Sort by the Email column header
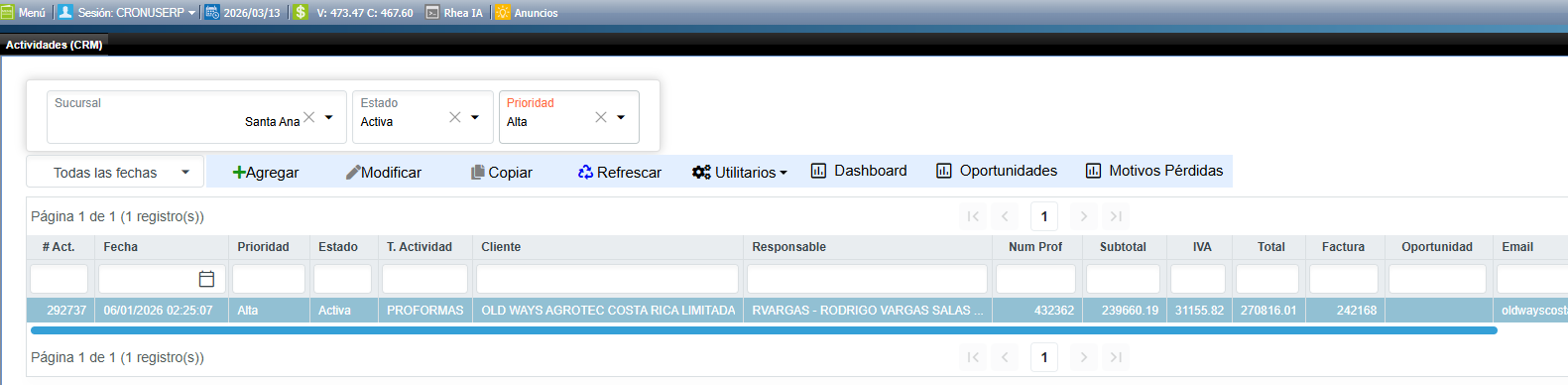1568x385 pixels. click(x=1530, y=247)
